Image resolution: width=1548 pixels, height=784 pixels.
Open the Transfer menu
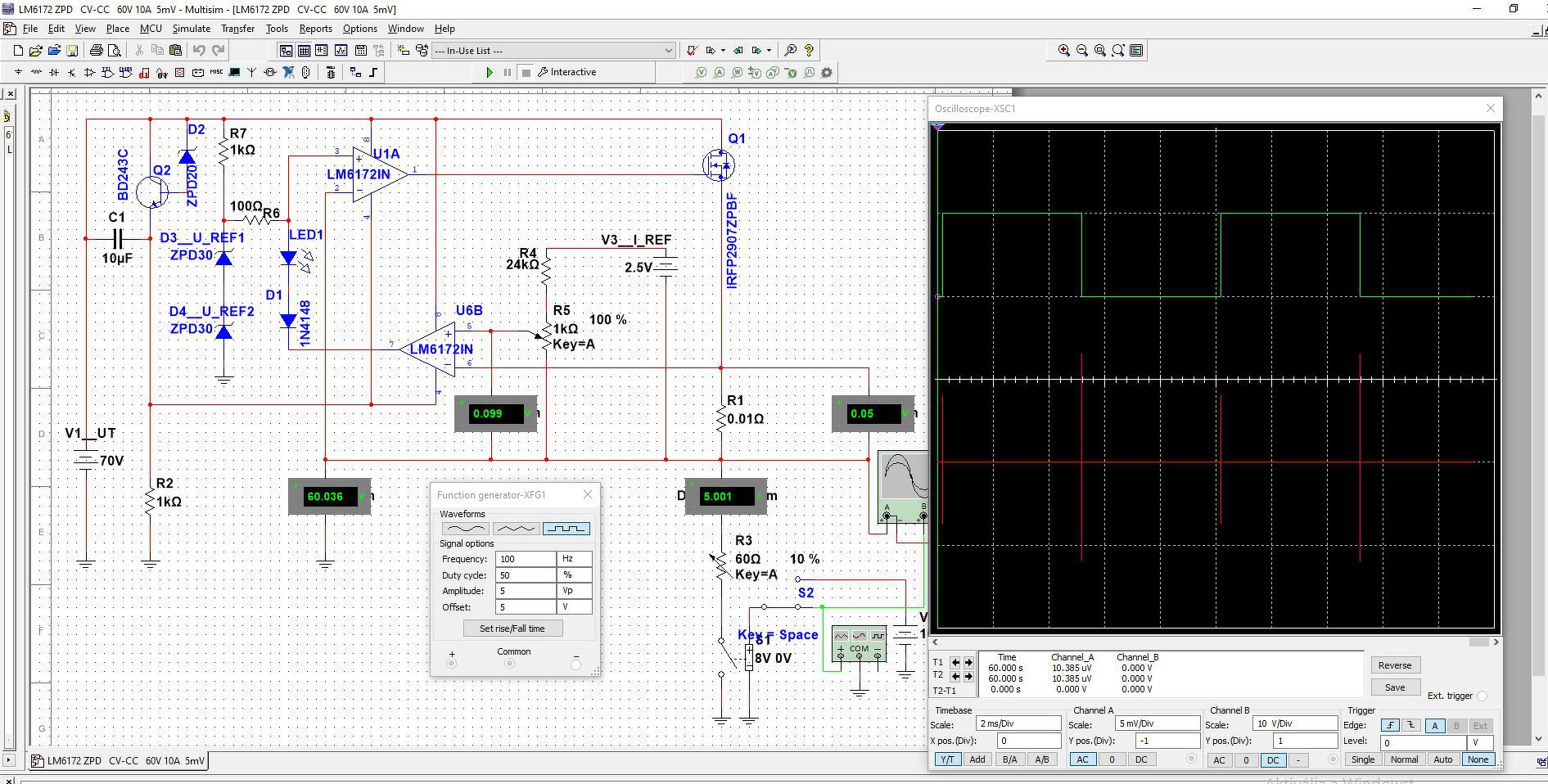pyautogui.click(x=237, y=29)
